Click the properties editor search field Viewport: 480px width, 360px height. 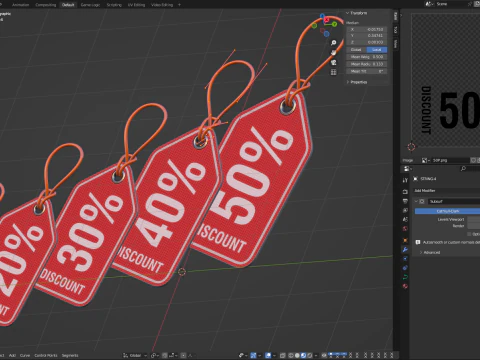tap(470, 169)
